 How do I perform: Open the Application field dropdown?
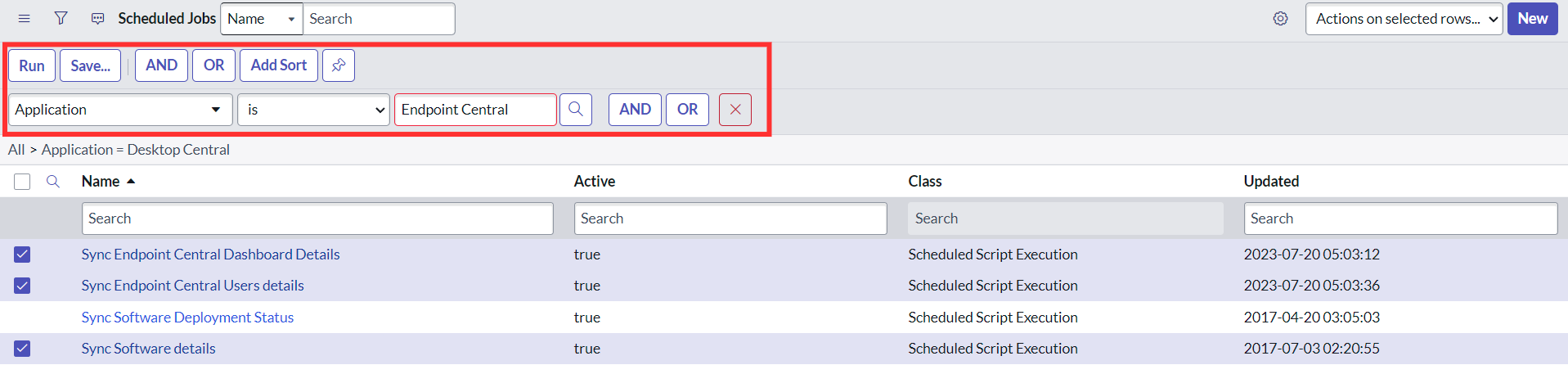pos(119,110)
